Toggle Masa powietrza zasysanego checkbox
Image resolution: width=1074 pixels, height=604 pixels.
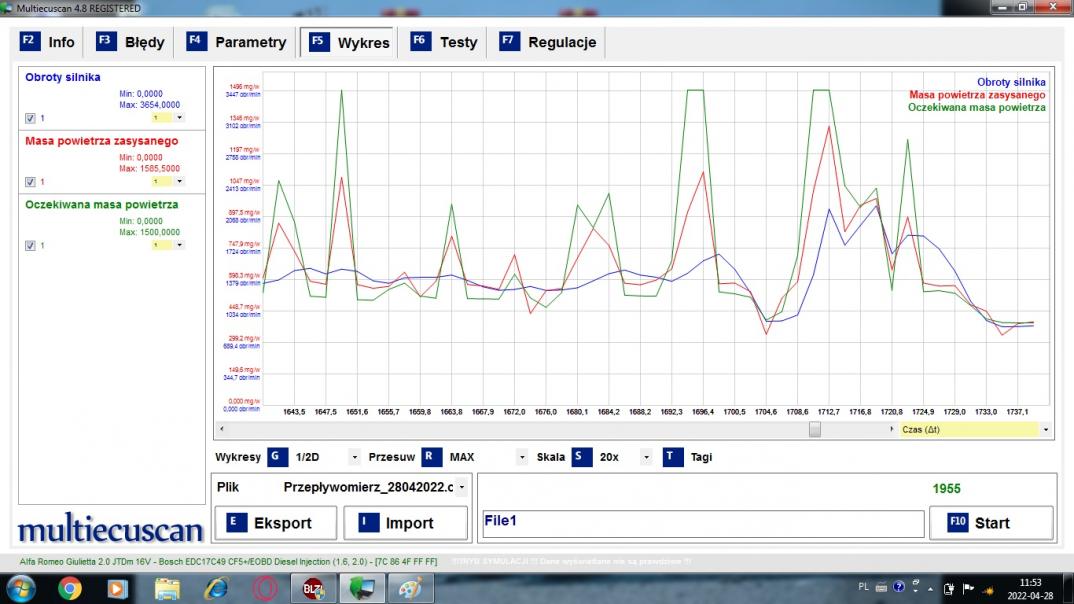(x=30, y=182)
